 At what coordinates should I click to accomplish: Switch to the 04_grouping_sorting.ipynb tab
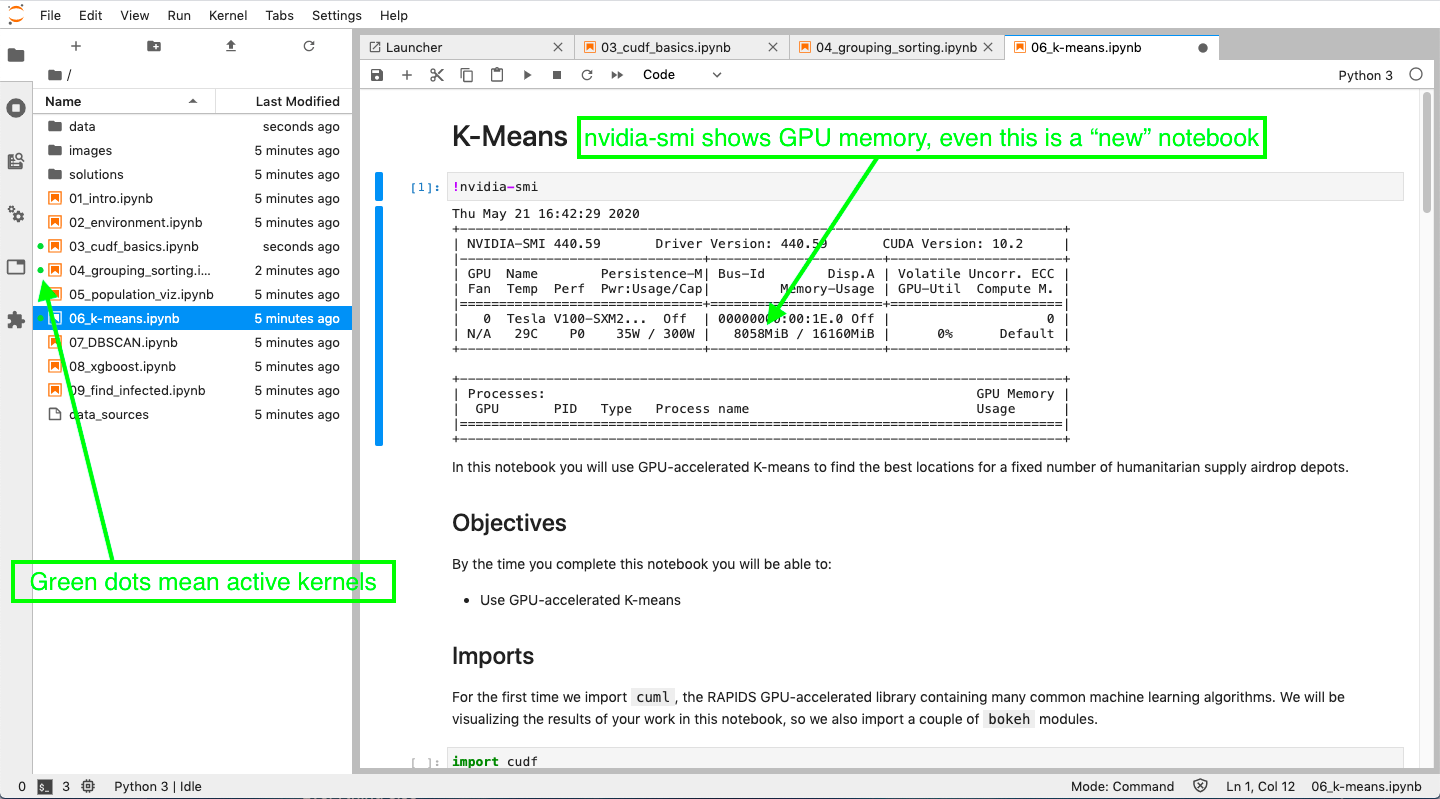coord(894,47)
